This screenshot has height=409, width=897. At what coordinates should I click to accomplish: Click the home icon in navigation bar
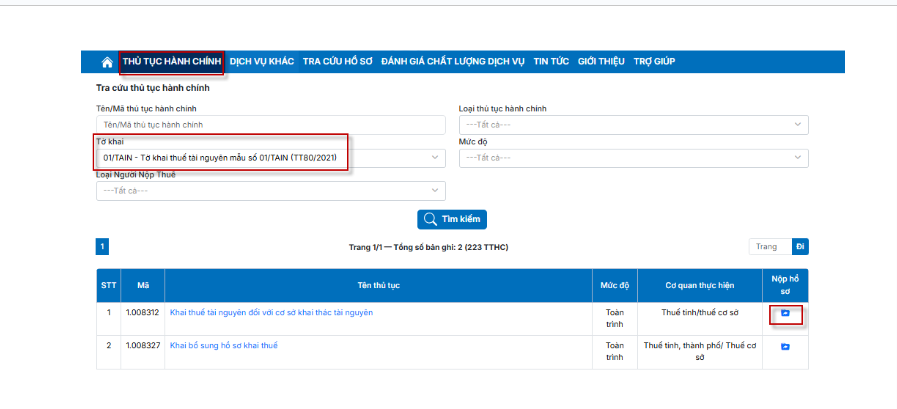click(x=107, y=62)
